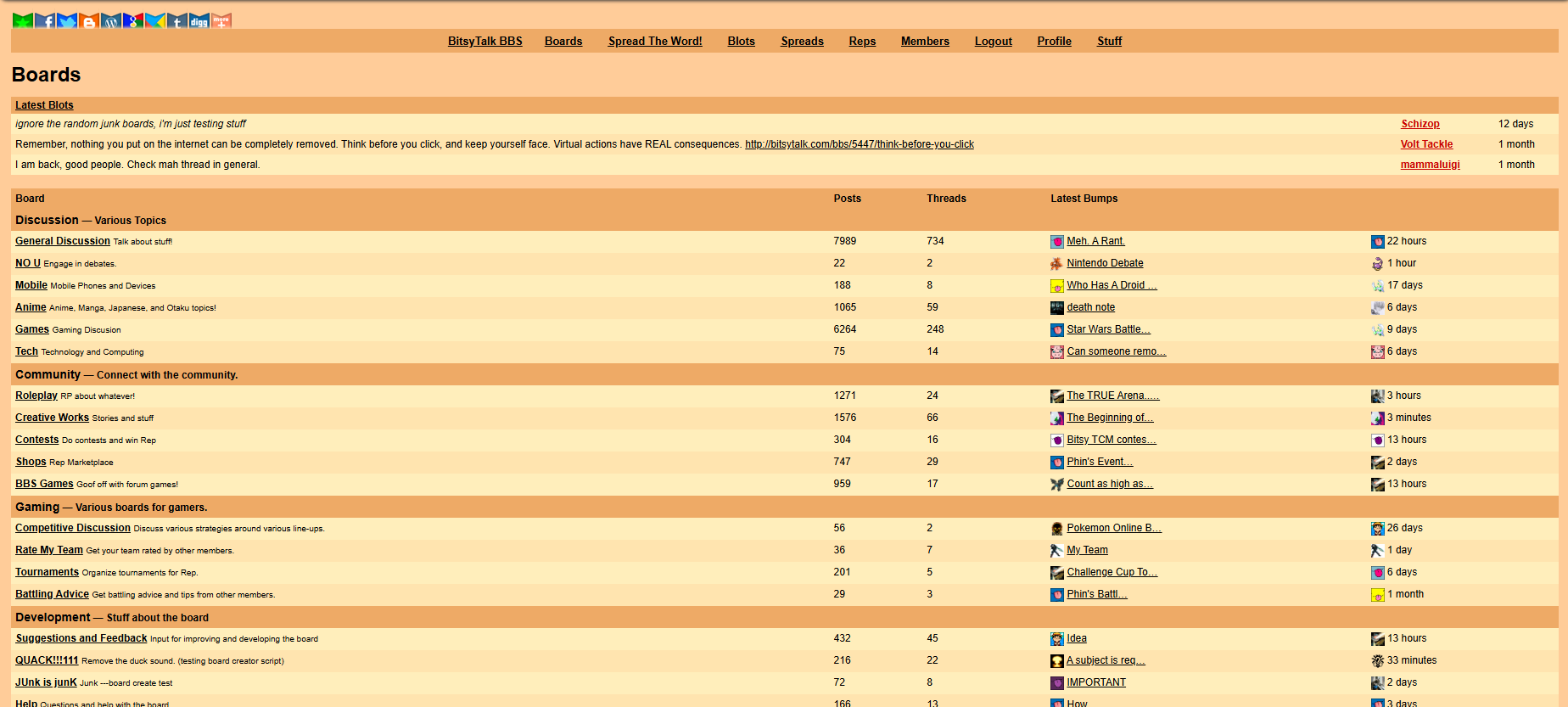Click the Twitter share icon
Screen dimensions: 1568x707
pos(67,20)
